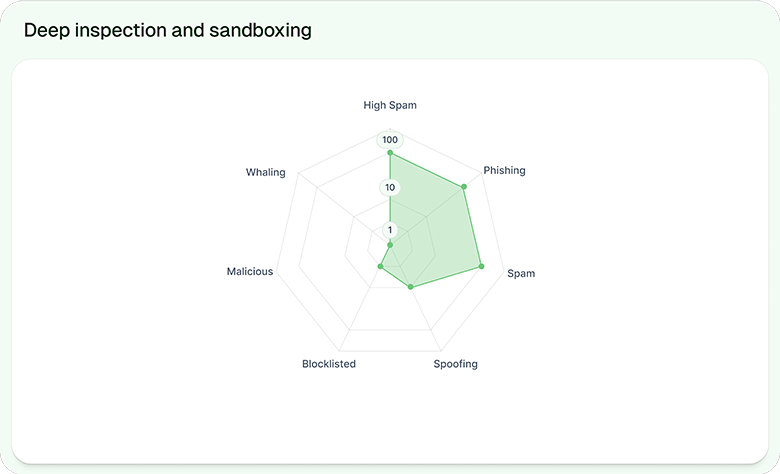Click the Blocklisted data point marker
Screen dimensions: 780x474
point(381,266)
